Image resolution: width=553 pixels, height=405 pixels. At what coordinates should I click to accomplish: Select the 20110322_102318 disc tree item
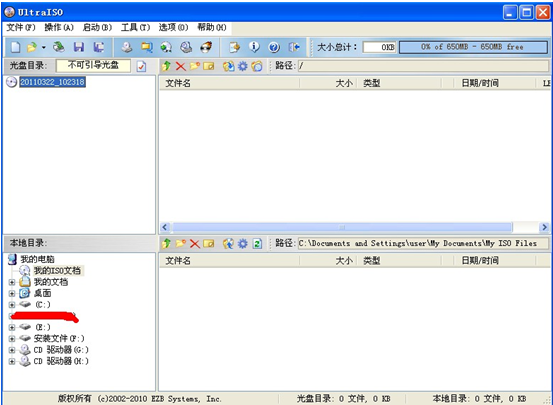(52, 82)
